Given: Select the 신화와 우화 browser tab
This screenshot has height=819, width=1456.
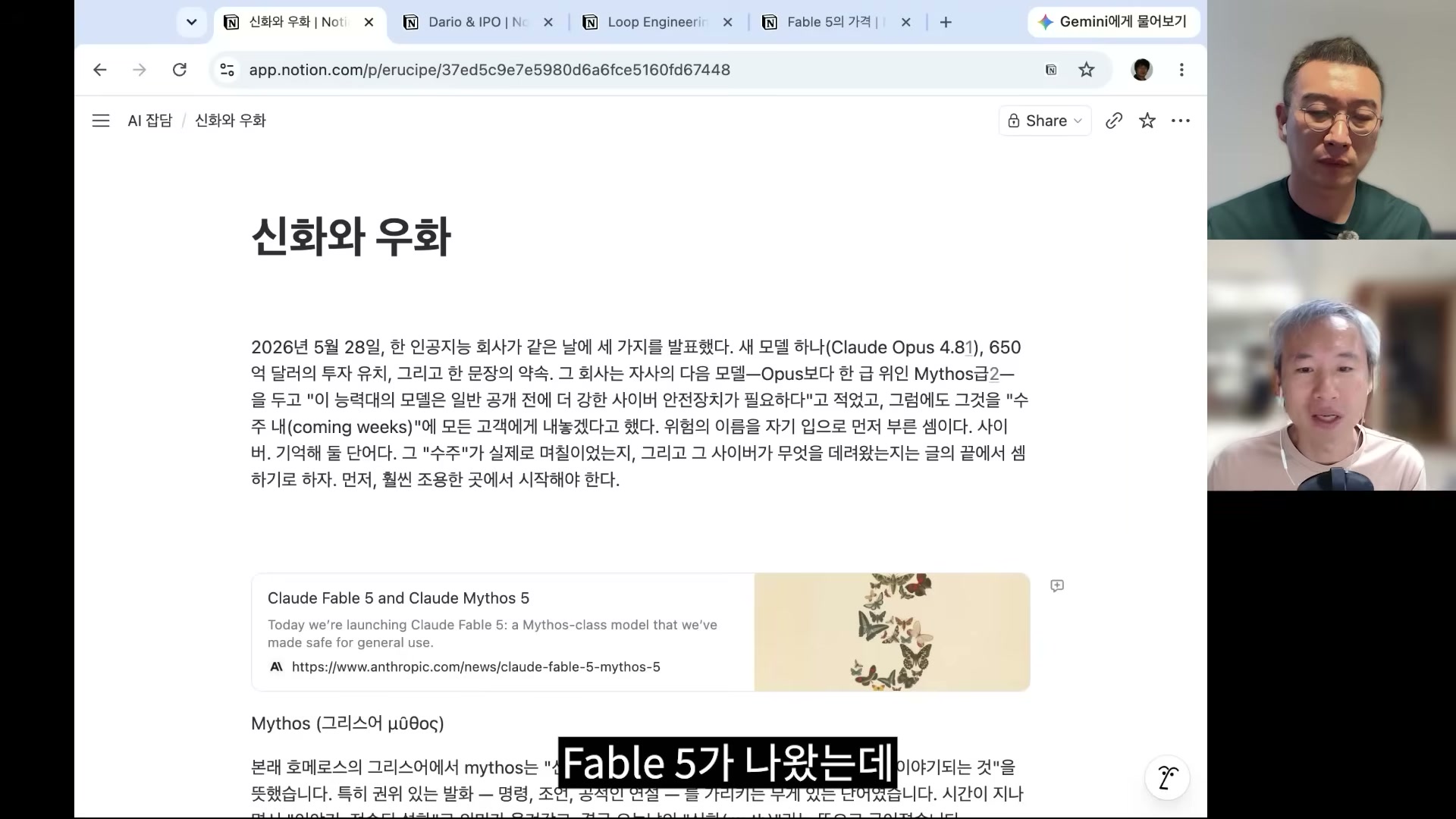Looking at the screenshot, I should [x=299, y=22].
